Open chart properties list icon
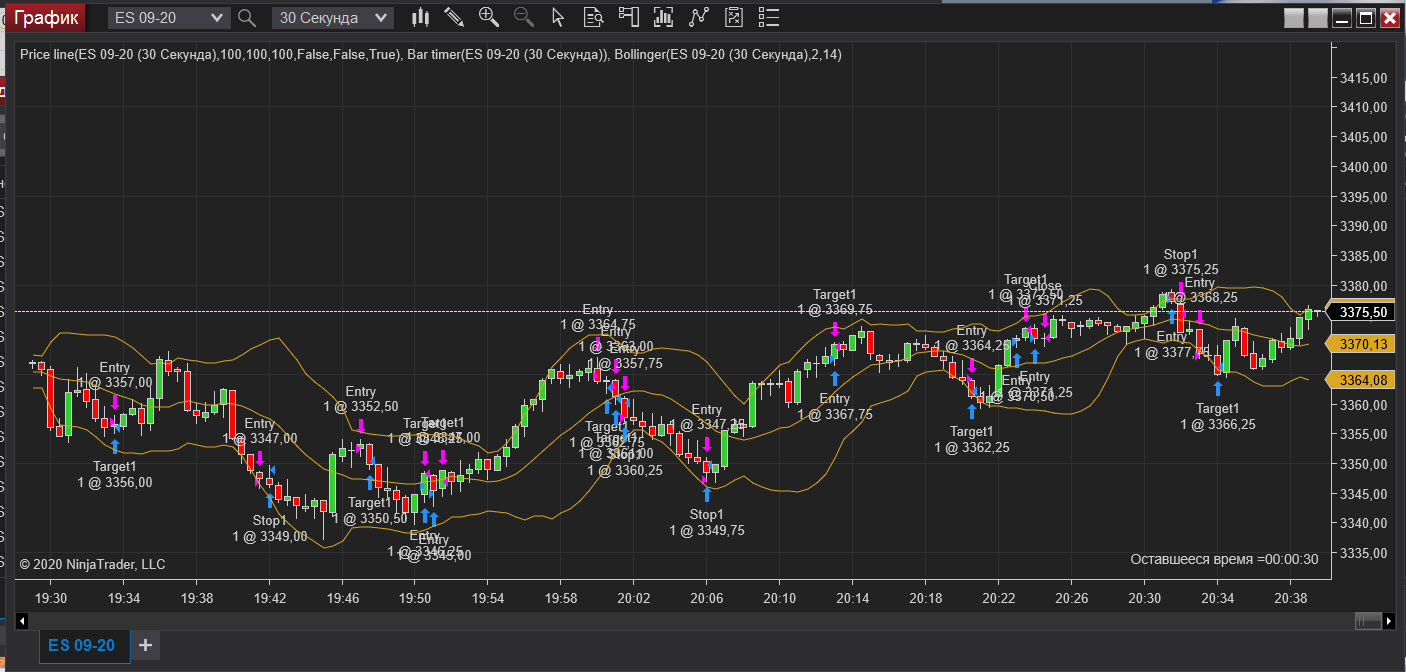Image resolution: width=1406 pixels, height=672 pixels. (x=768, y=17)
